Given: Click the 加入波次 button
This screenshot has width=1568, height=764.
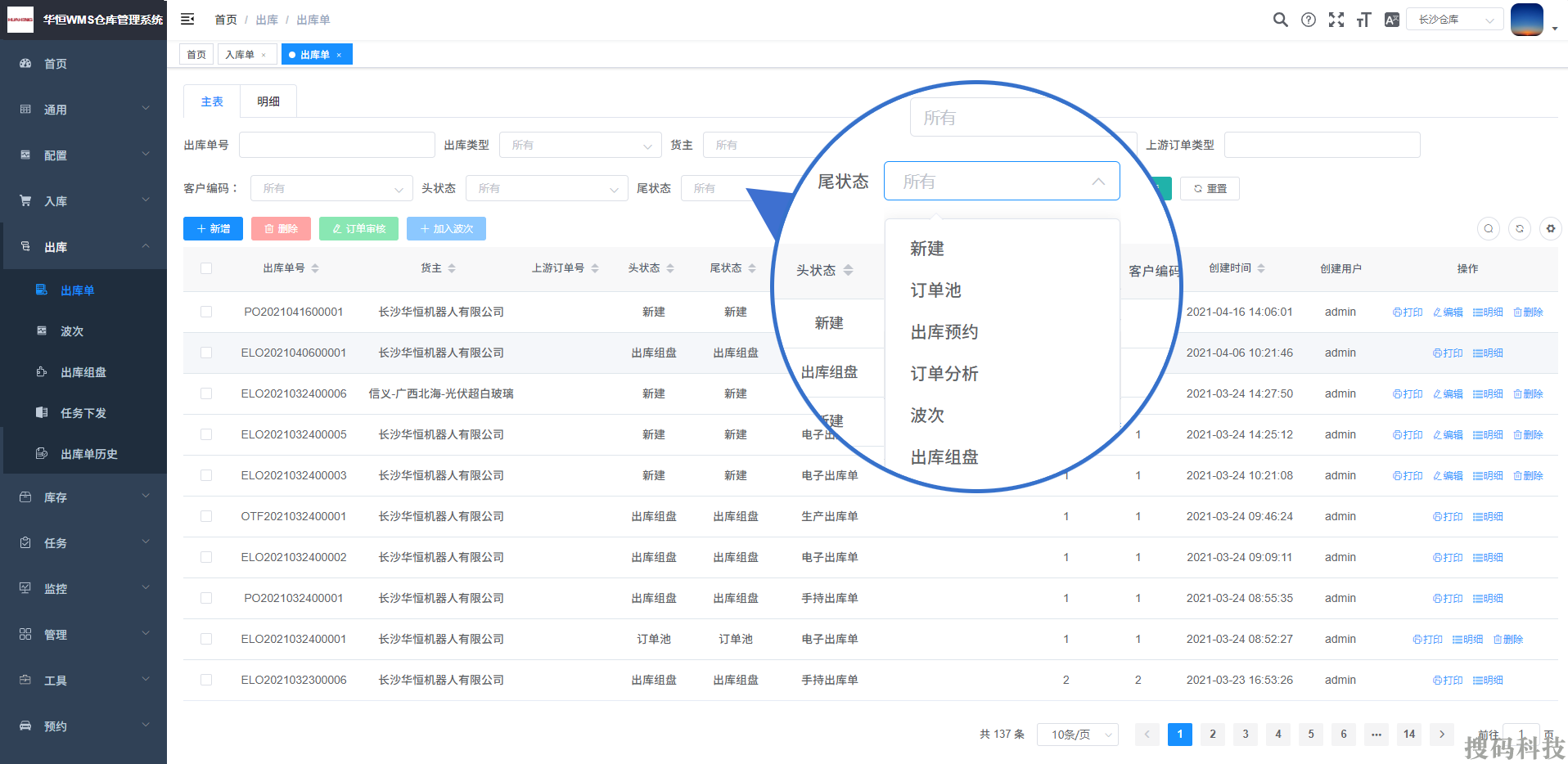Looking at the screenshot, I should coord(446,229).
